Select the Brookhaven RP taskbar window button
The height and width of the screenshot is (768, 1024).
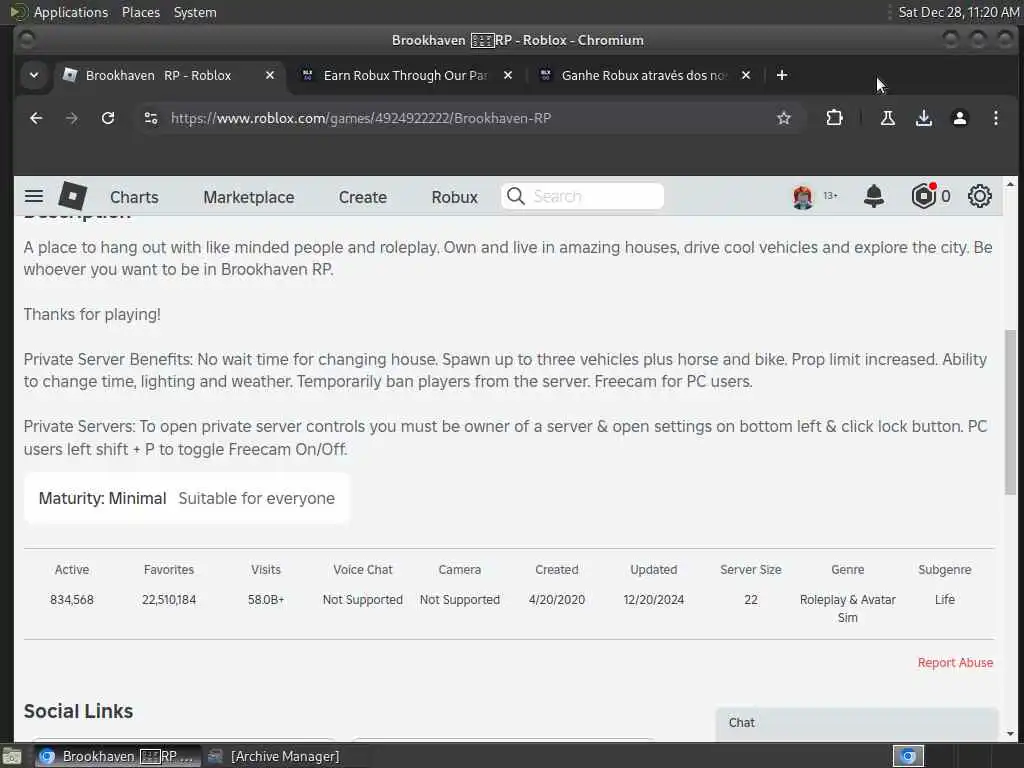(117, 756)
